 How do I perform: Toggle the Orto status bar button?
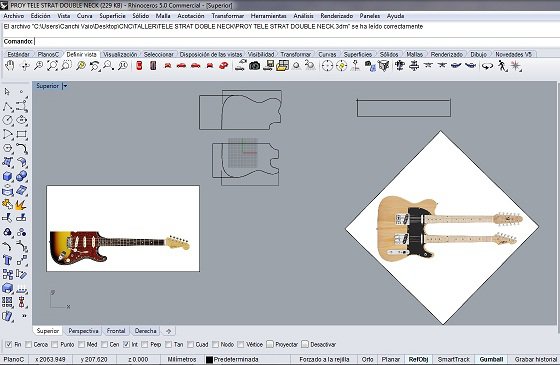point(368,359)
